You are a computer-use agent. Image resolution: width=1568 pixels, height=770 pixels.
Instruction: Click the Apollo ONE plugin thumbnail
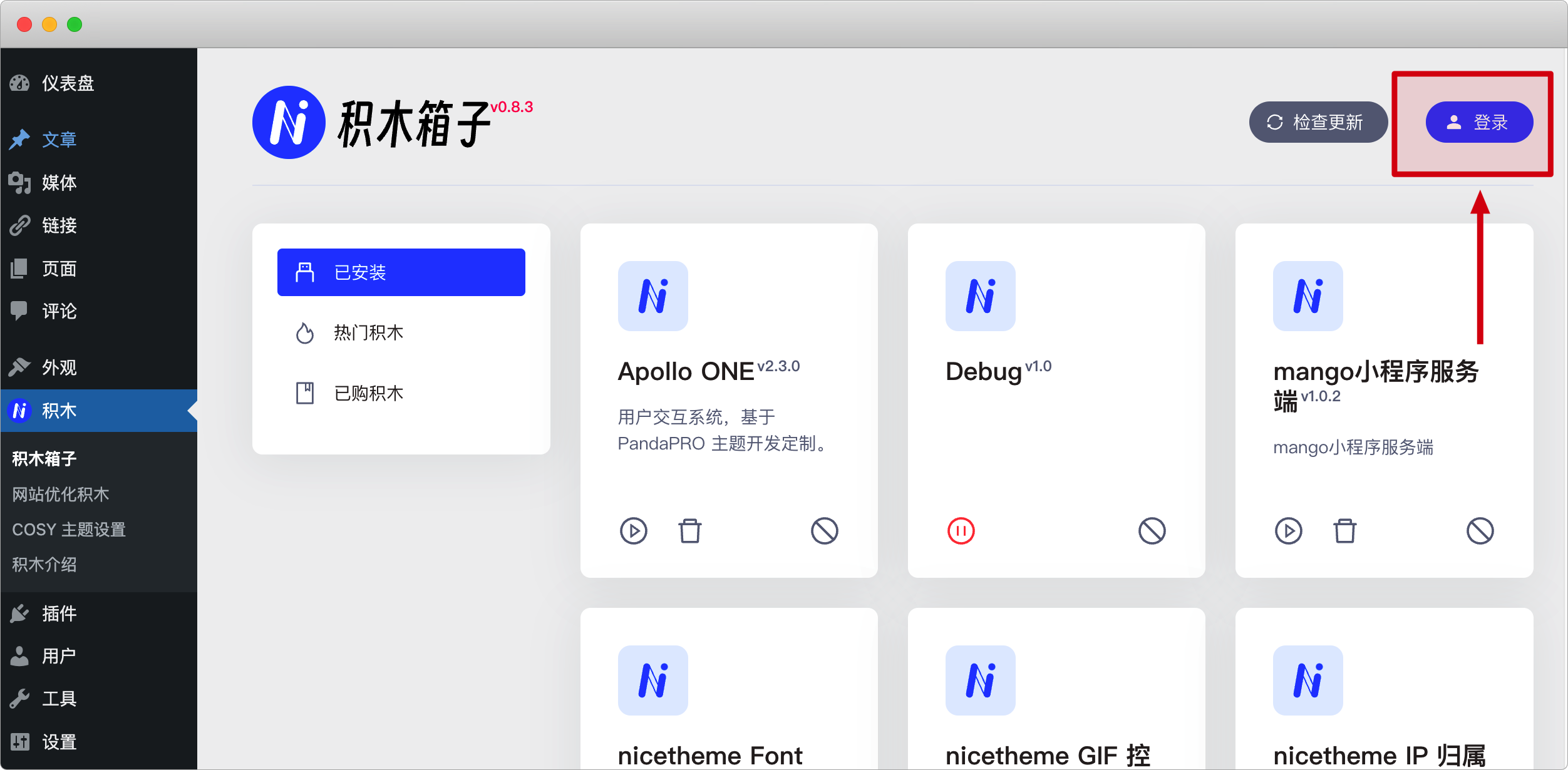point(653,296)
